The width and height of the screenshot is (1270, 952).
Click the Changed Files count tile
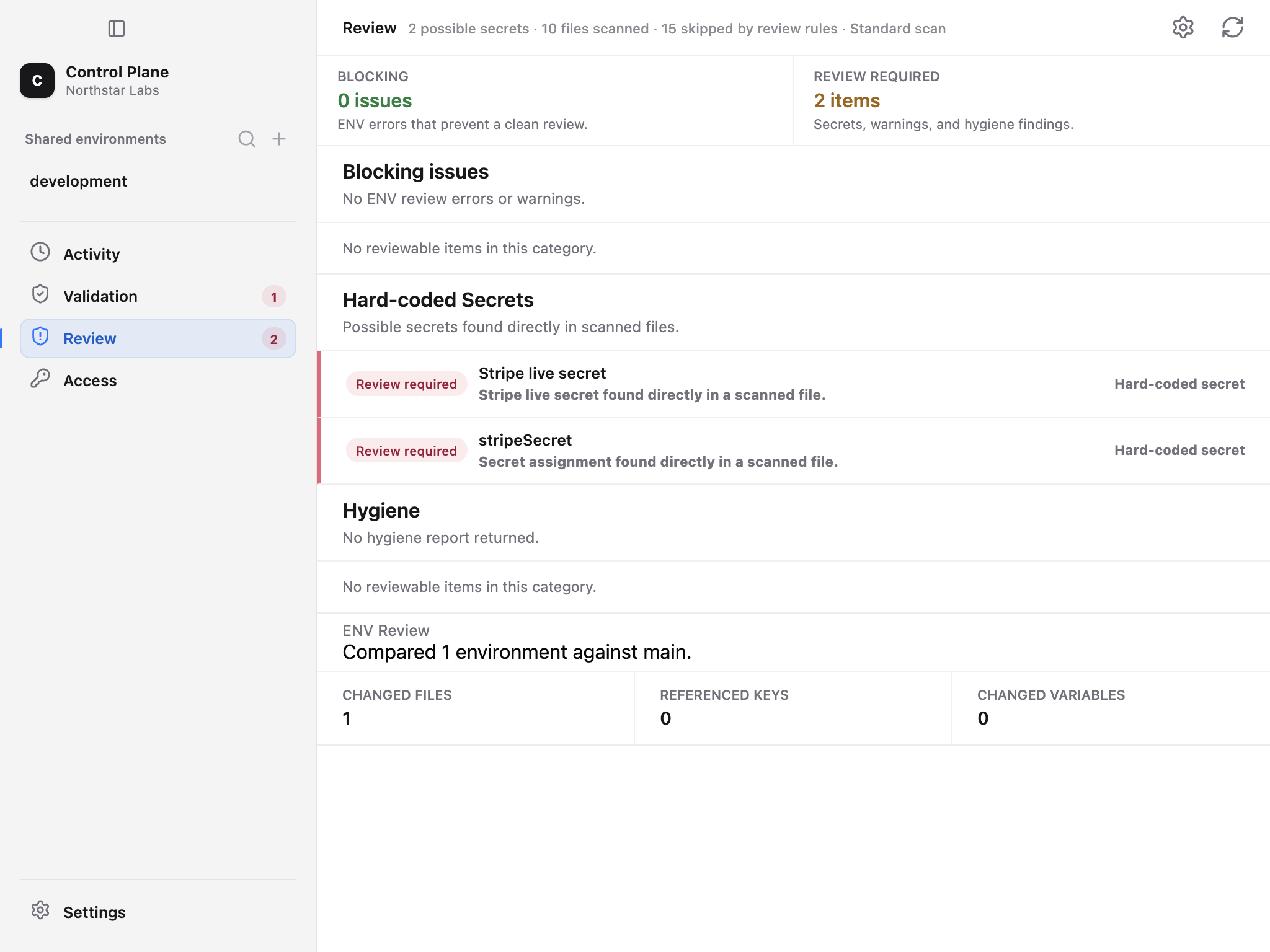(476, 708)
